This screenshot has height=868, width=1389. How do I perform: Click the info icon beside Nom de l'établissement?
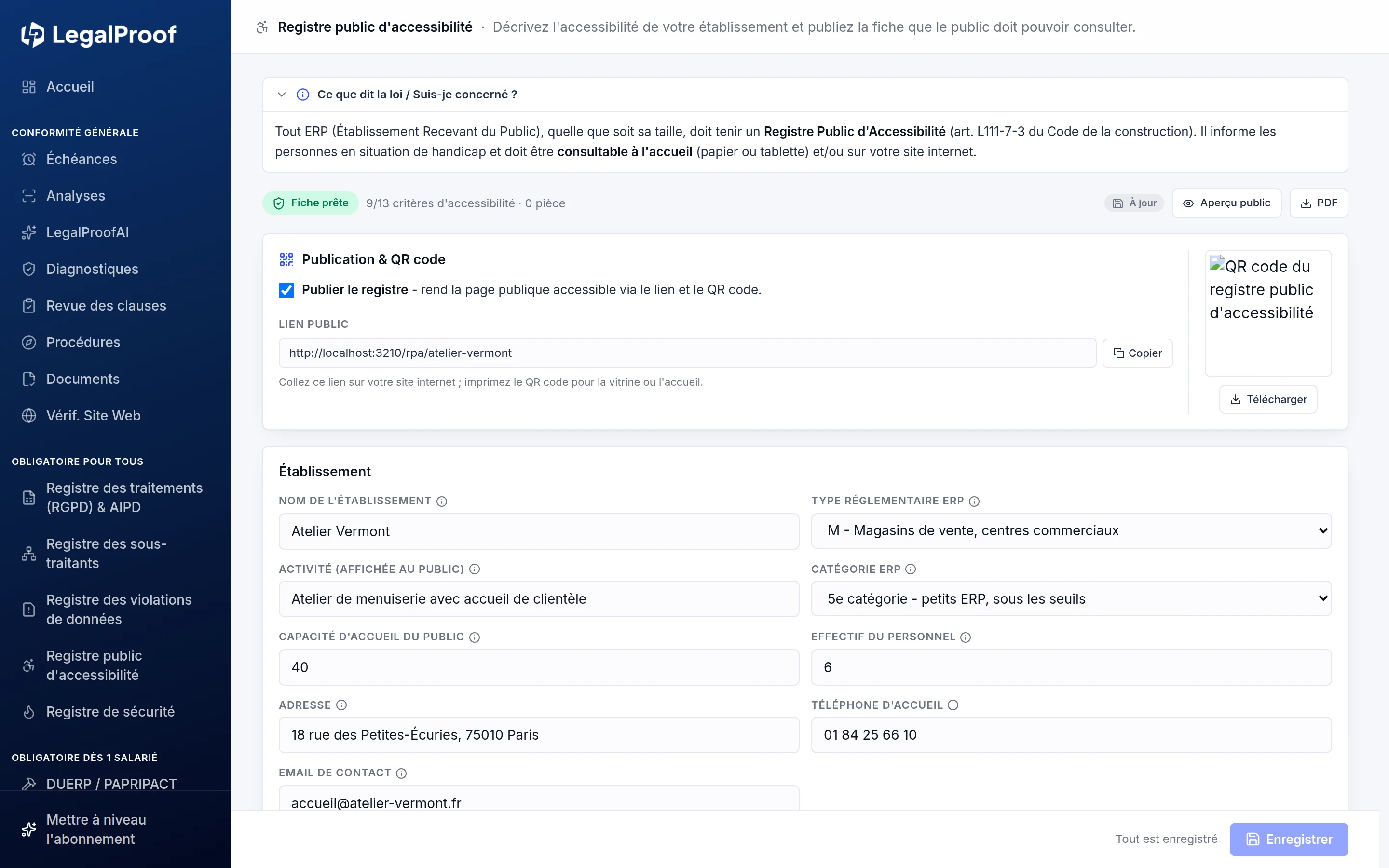tap(441, 501)
